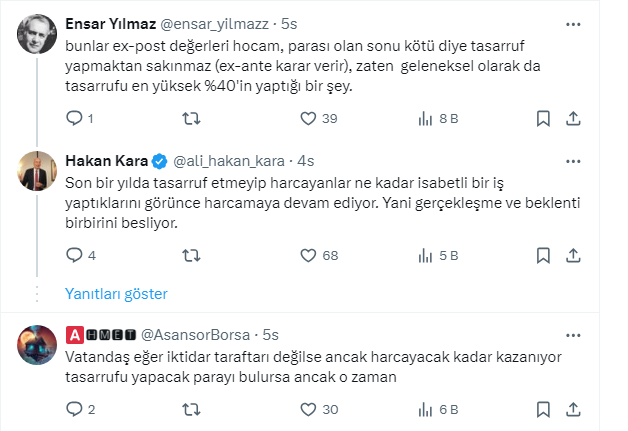
Task: View analytics of Hakan Kara's tweet
Action: (x=424, y=256)
